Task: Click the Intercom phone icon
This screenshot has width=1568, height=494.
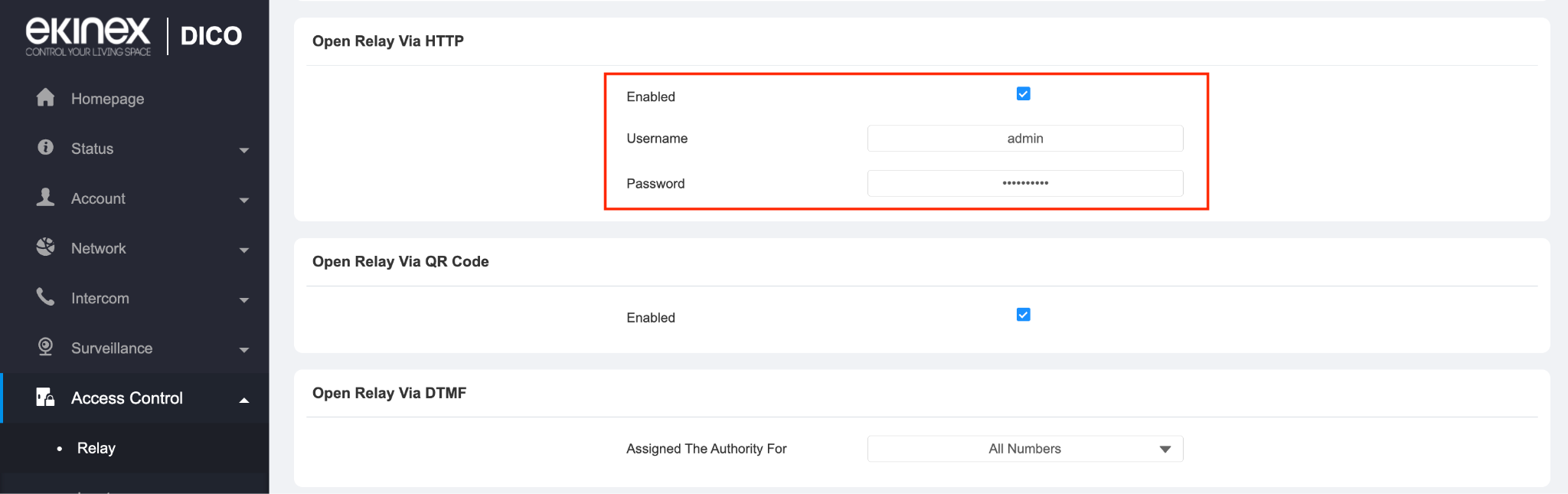Action: point(46,297)
